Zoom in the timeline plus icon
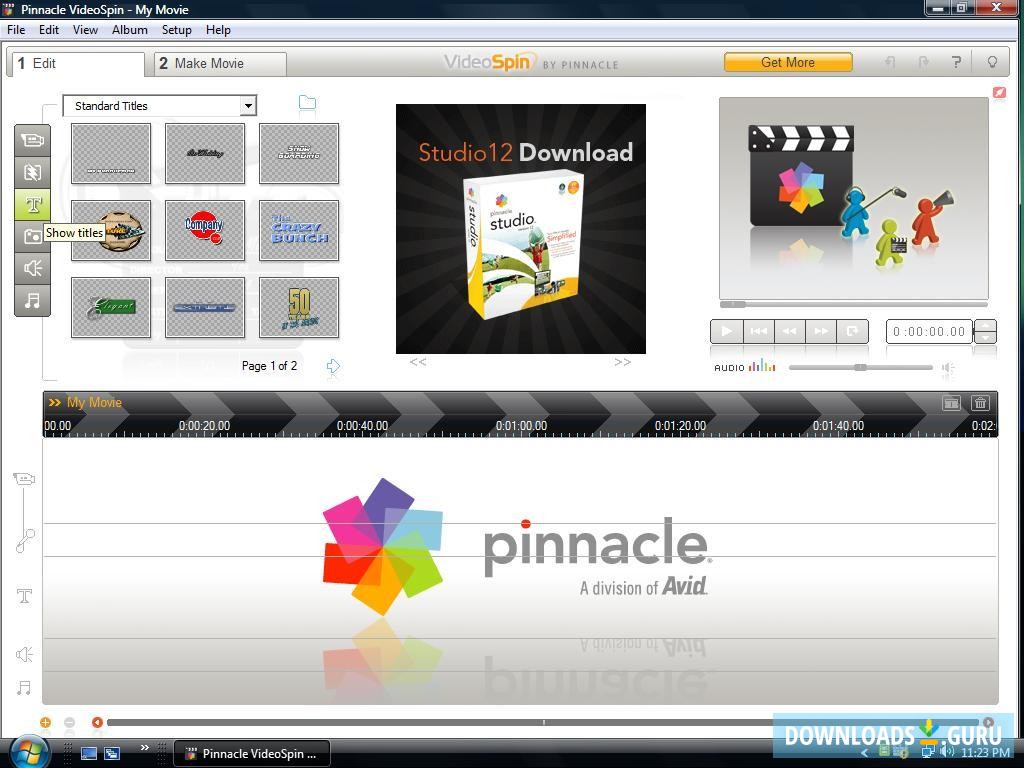This screenshot has height=768, width=1024. click(45, 722)
